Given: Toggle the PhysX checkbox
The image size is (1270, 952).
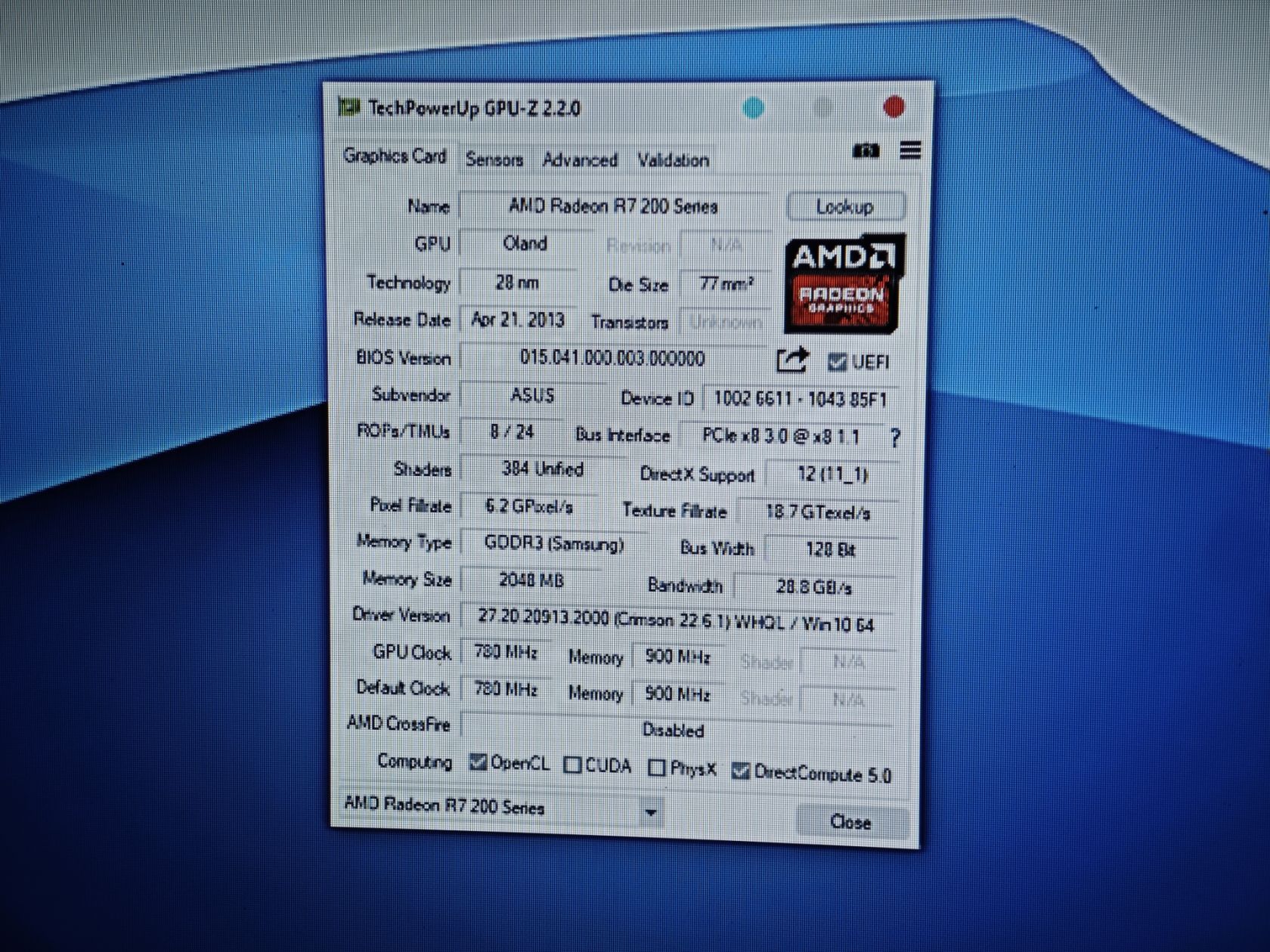Looking at the screenshot, I should tap(657, 768).
